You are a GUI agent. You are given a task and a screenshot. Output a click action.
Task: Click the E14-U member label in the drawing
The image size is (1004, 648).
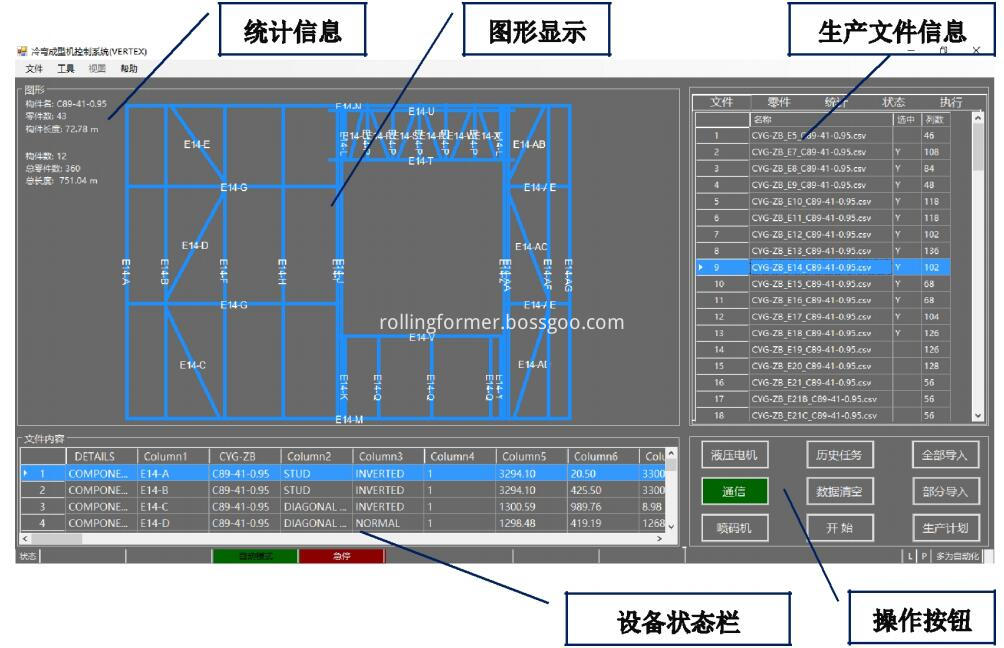[421, 111]
